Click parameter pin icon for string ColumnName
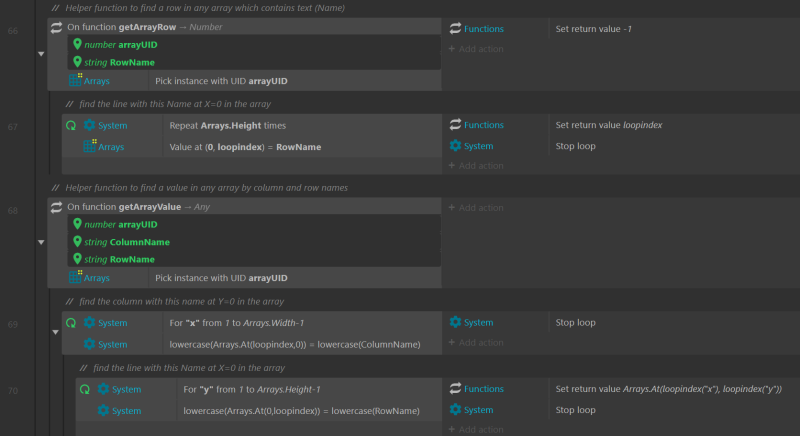The height and width of the screenshot is (436, 800). pyautogui.click(x=77, y=241)
